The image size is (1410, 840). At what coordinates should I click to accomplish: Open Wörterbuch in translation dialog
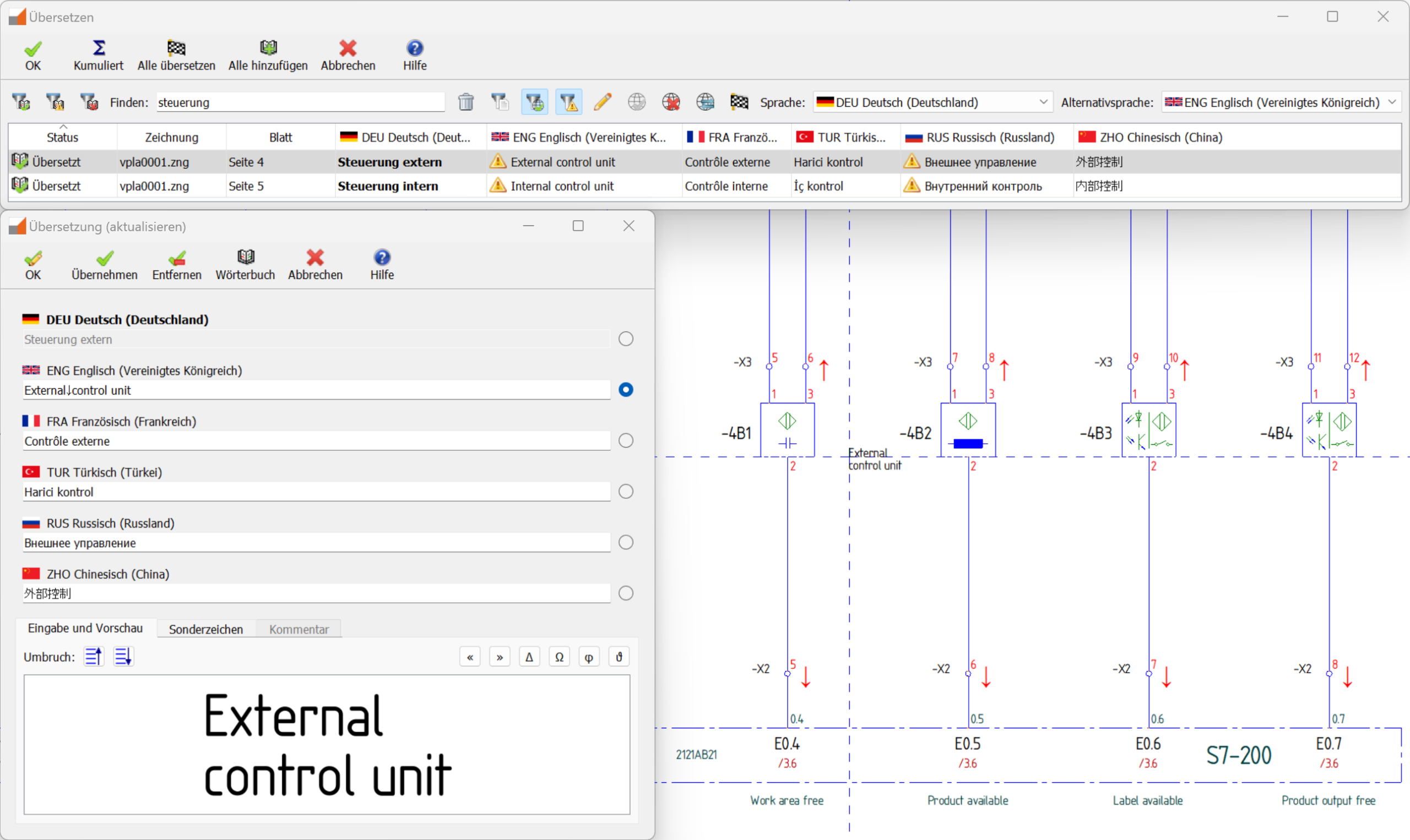click(x=245, y=264)
